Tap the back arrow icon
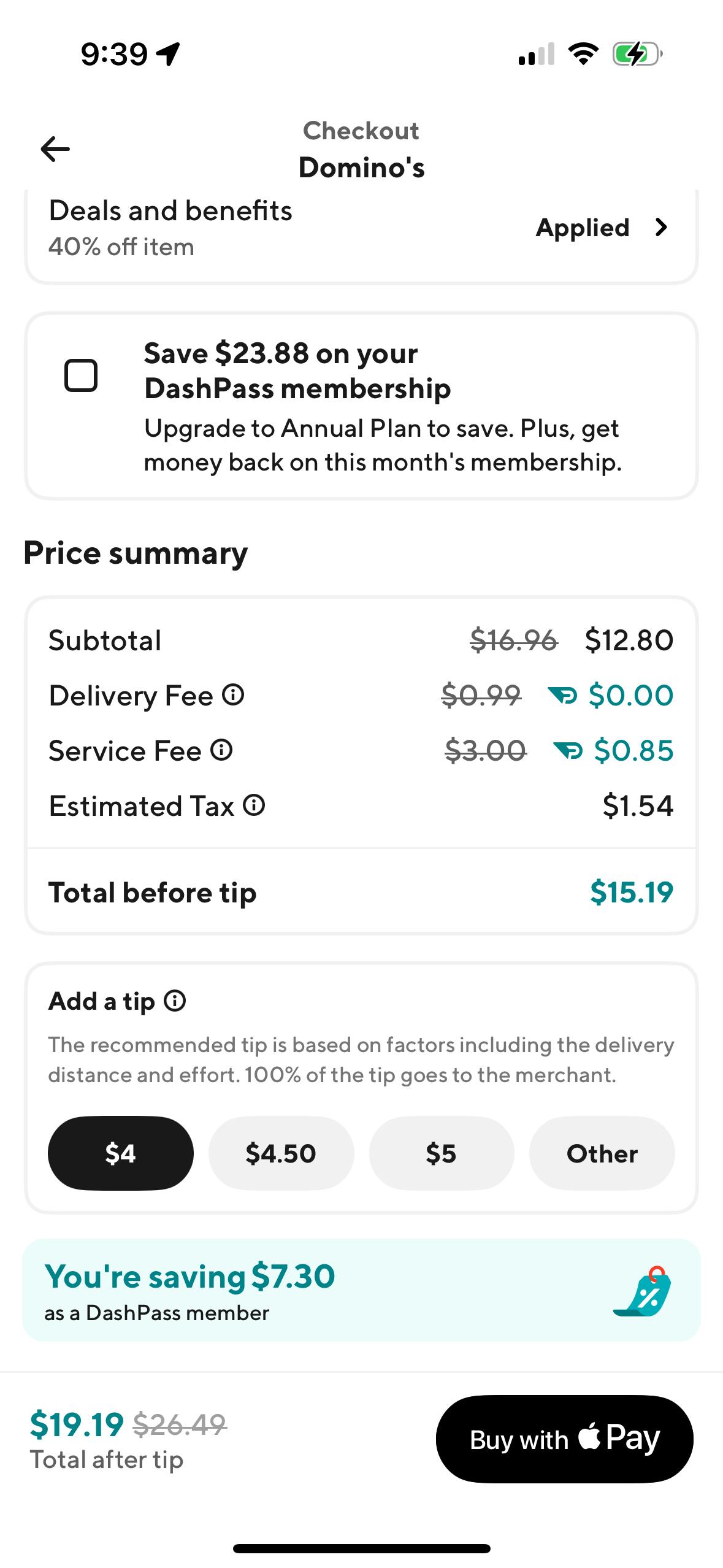Screen dimensions: 723x1568 point(55,149)
